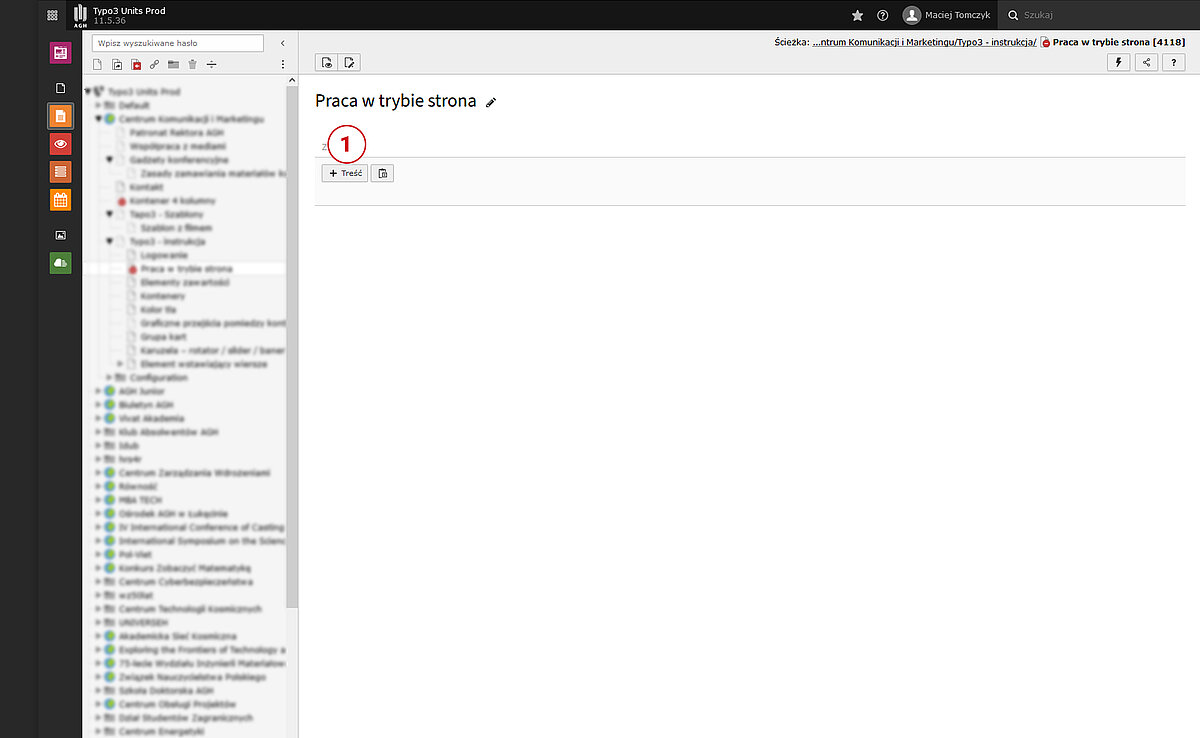
Task: Clear caches with the lightning icon
Action: (x=1119, y=62)
